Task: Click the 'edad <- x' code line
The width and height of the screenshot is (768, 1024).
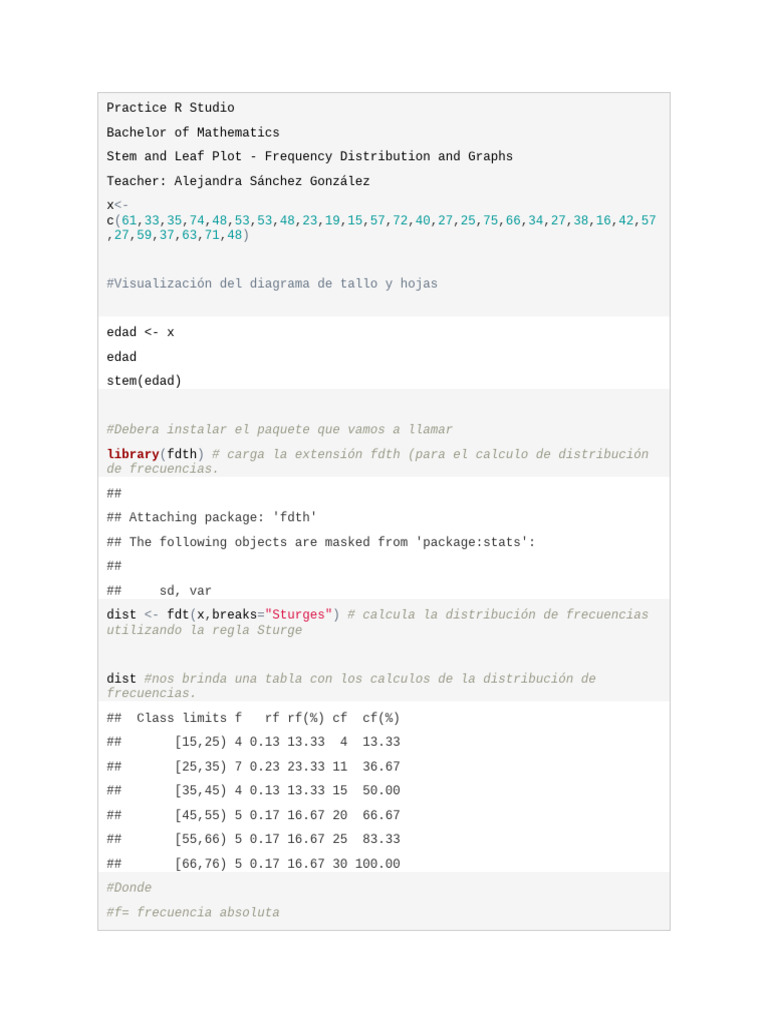Action: 140,332
